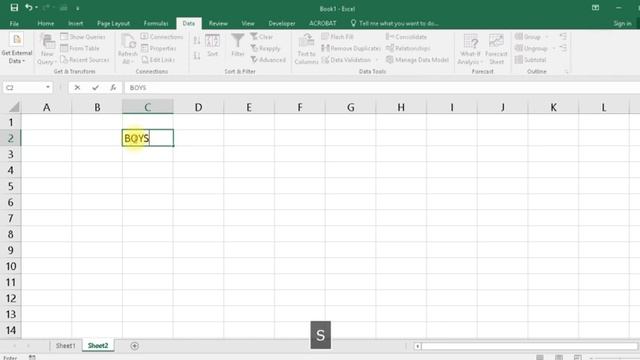Click Sign in
This screenshot has width=640, height=360.
(x=622, y=23)
